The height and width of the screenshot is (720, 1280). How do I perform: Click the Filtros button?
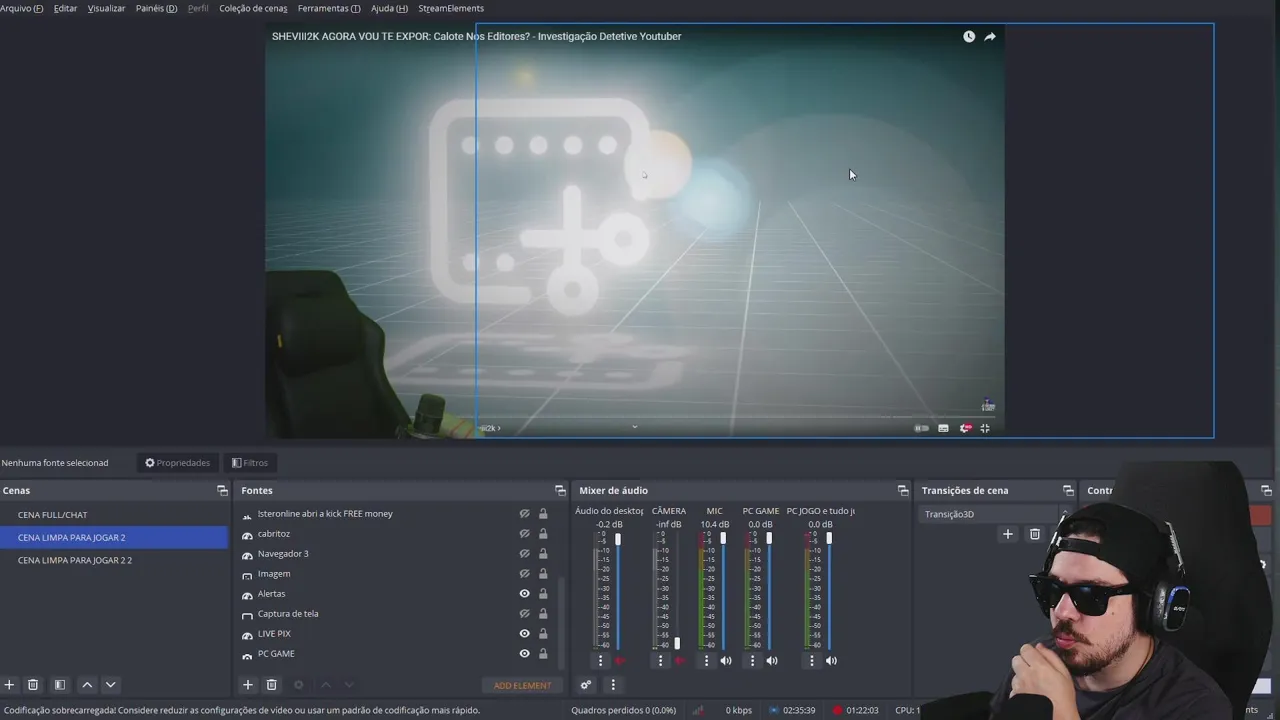click(249, 463)
